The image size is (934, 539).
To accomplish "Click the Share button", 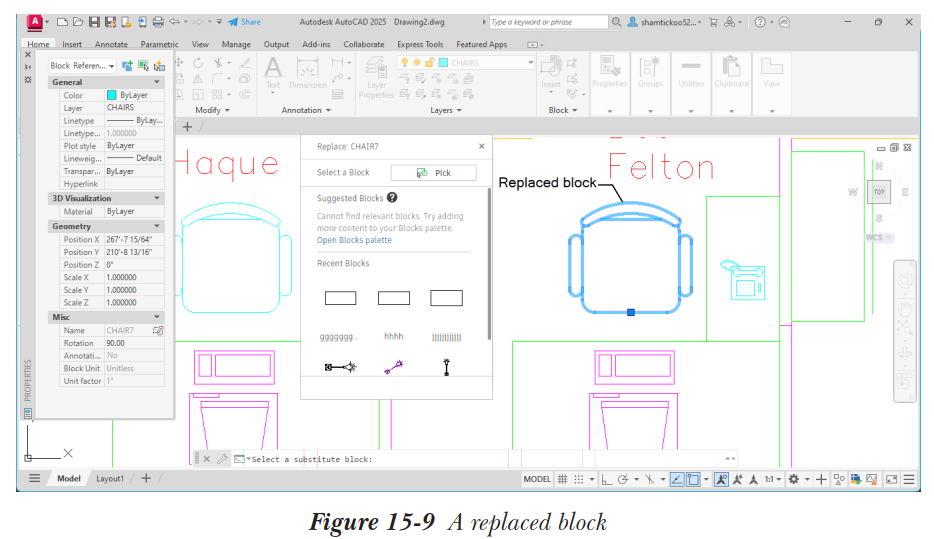I will (245, 22).
